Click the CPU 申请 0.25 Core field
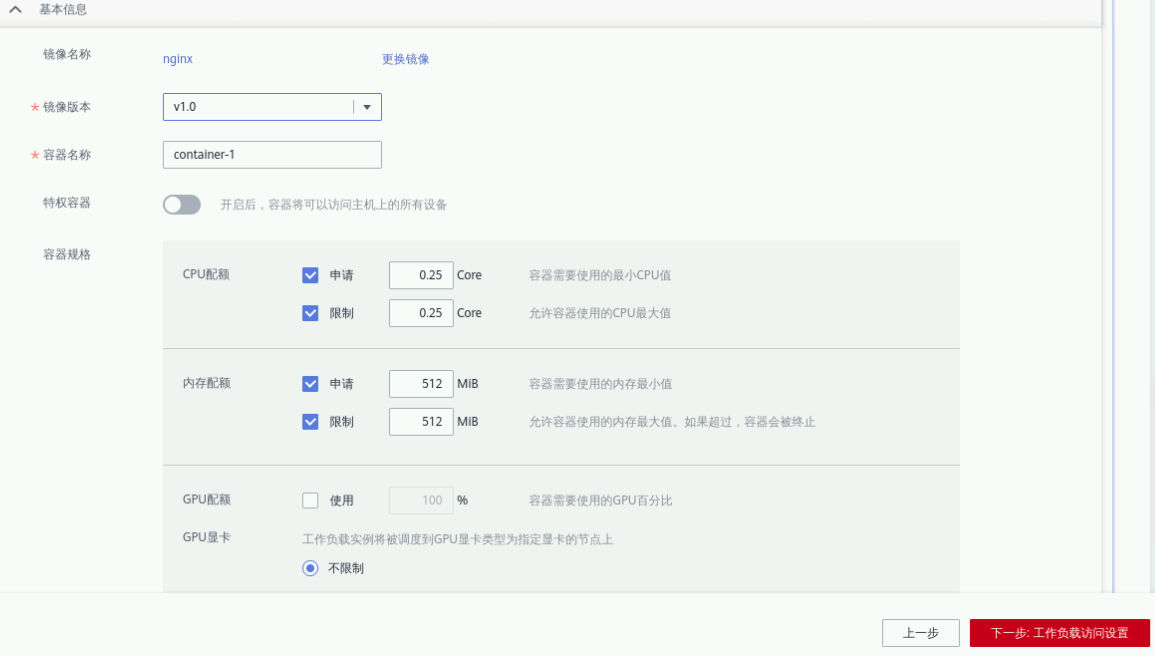Screen dimensions: 1155x656 tap(421, 275)
